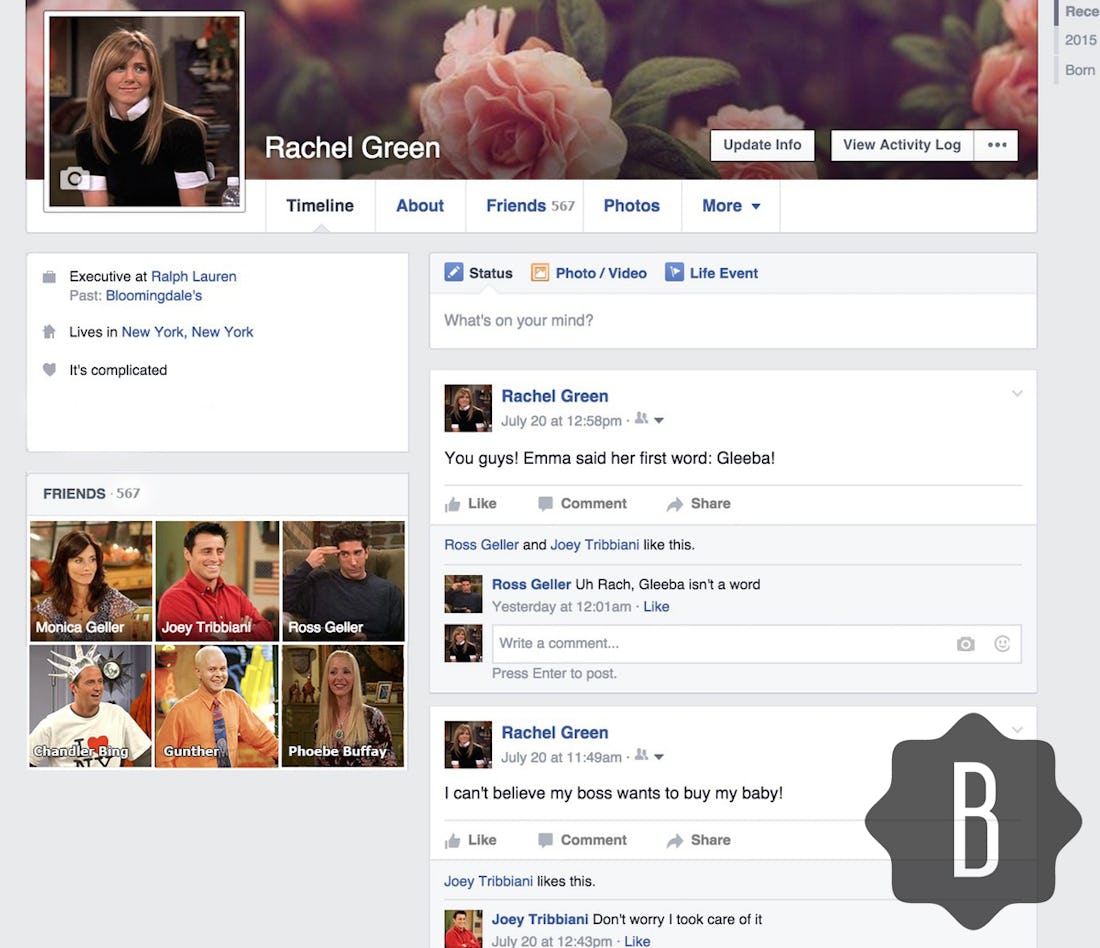Click the Status pencil icon
This screenshot has width=1100, height=948.
(454, 272)
